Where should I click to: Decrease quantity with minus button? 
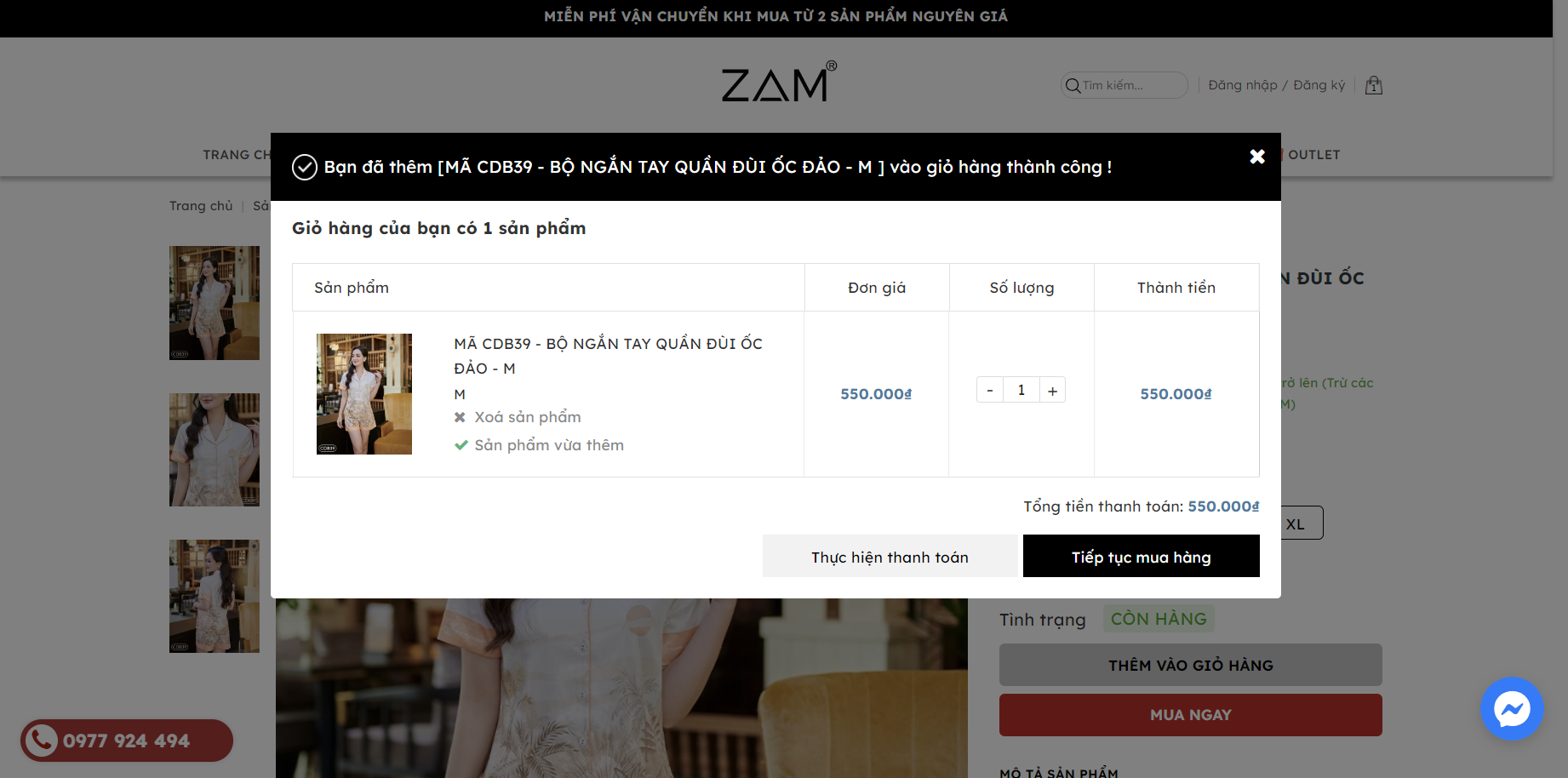pyautogui.click(x=990, y=390)
